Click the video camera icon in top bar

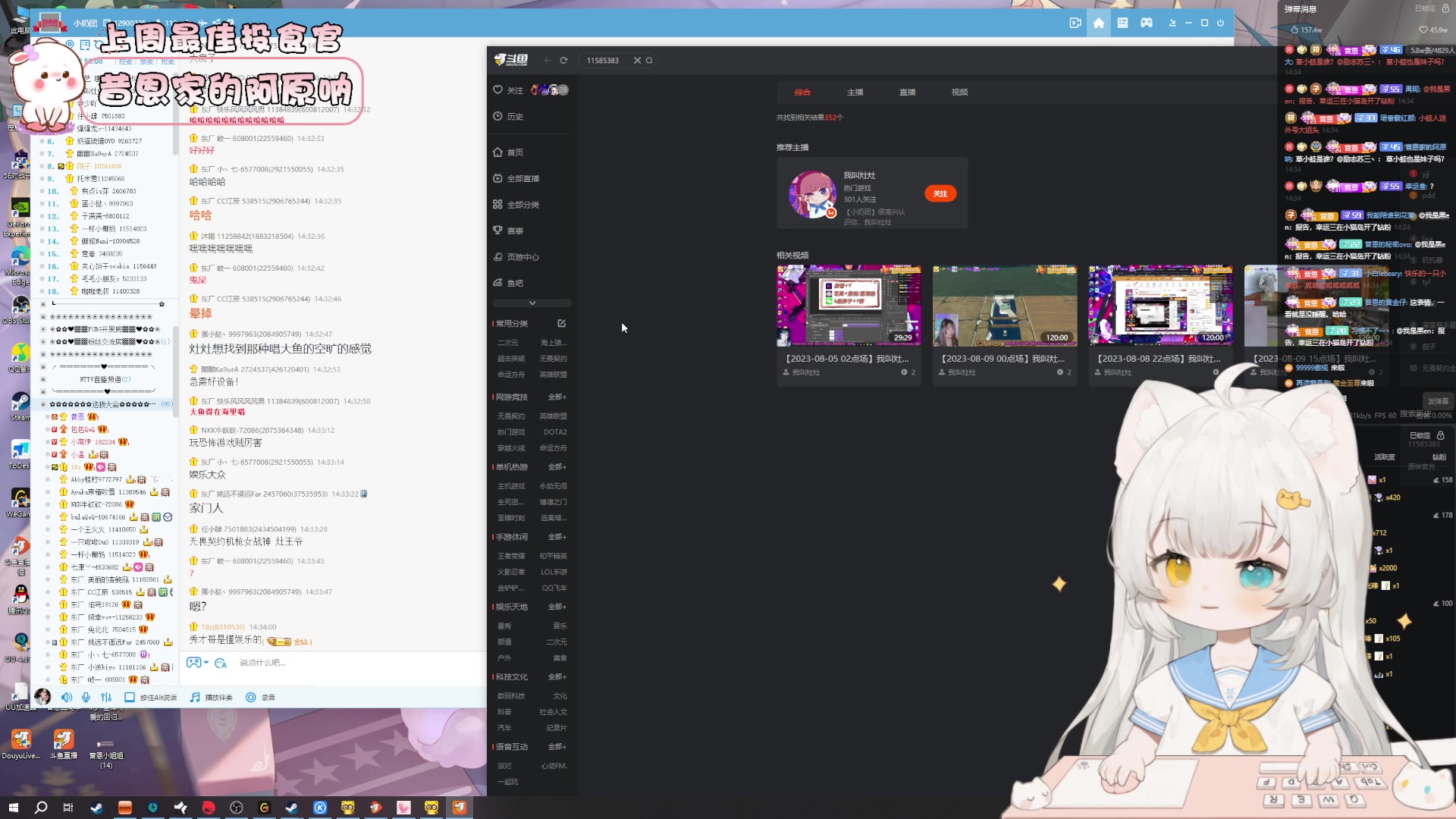tap(1075, 23)
